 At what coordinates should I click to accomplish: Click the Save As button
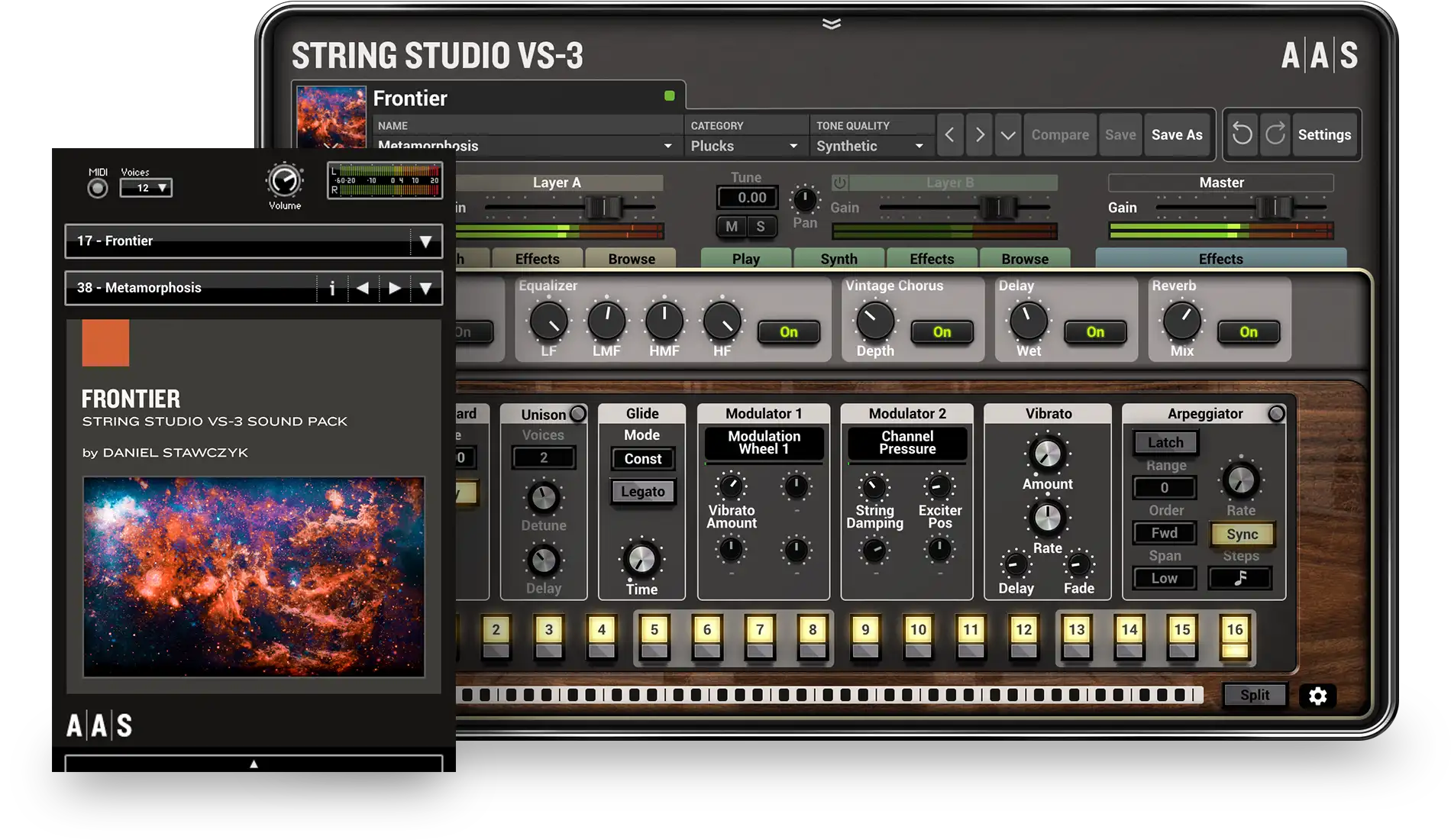[1178, 134]
